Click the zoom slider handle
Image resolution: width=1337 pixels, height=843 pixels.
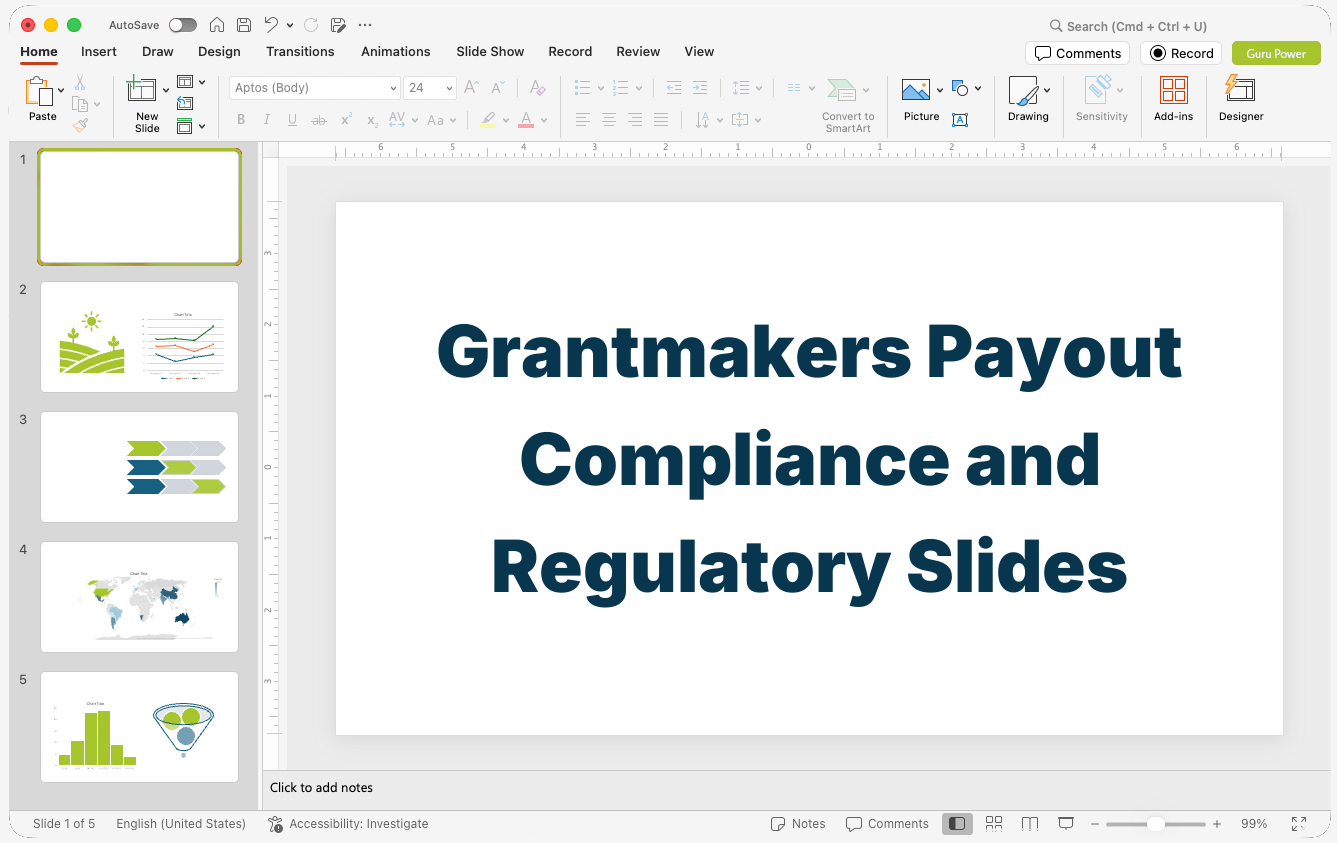(x=1155, y=824)
